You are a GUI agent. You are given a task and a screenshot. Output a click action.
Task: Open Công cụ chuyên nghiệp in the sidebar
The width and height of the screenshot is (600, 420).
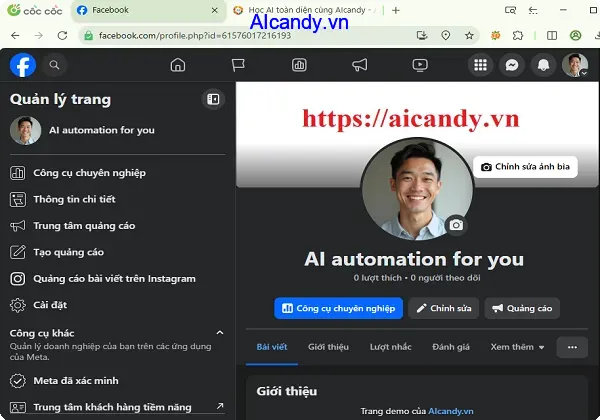(117, 173)
